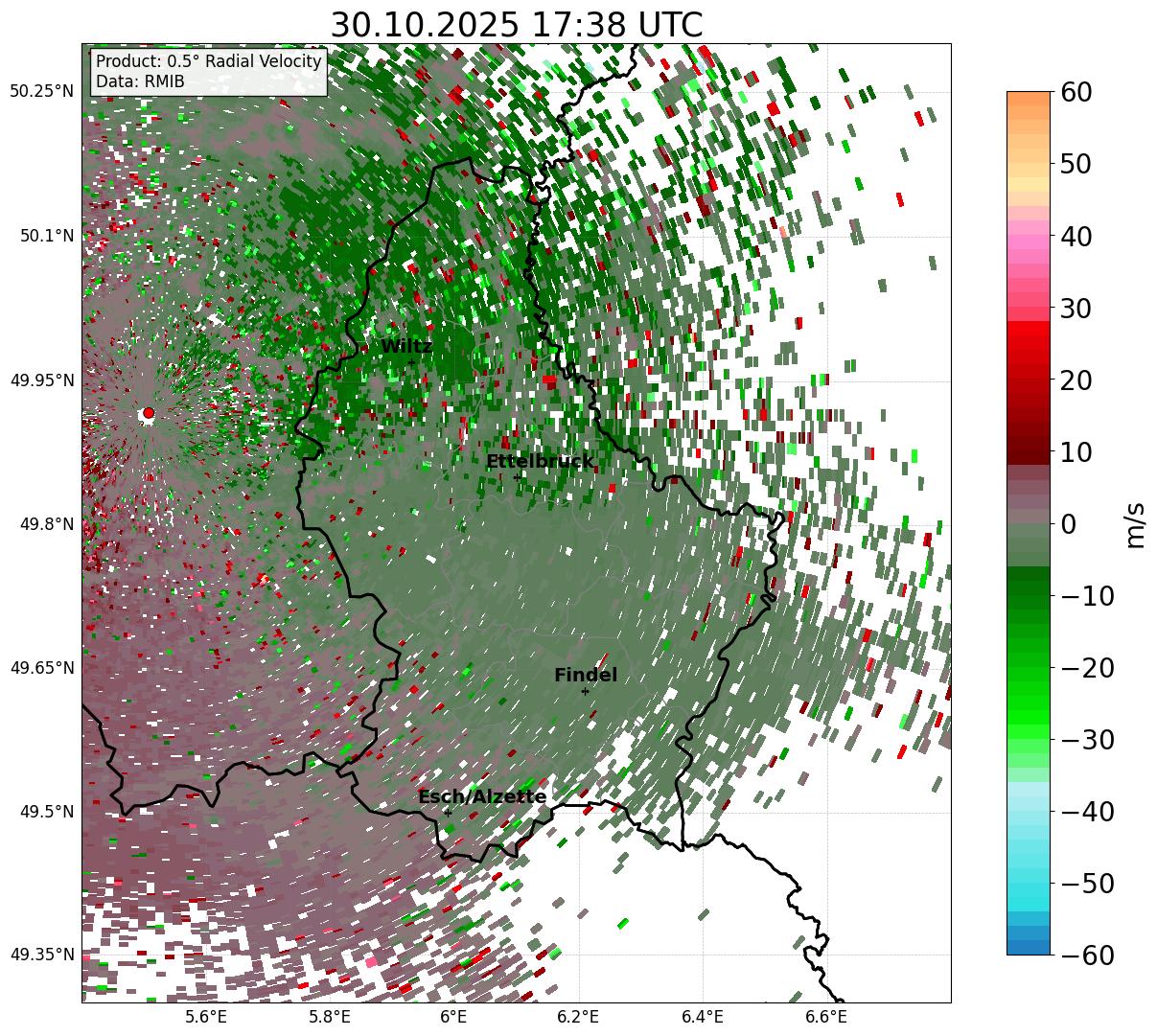Click the 10 colorbar tick label
Viewport: 1157px width, 1036px height.
[1078, 451]
